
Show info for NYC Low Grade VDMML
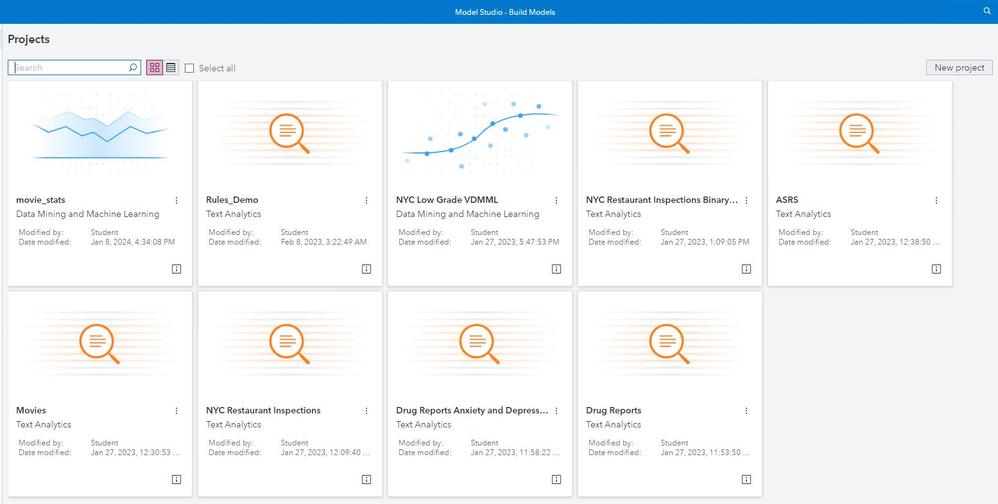(557, 269)
